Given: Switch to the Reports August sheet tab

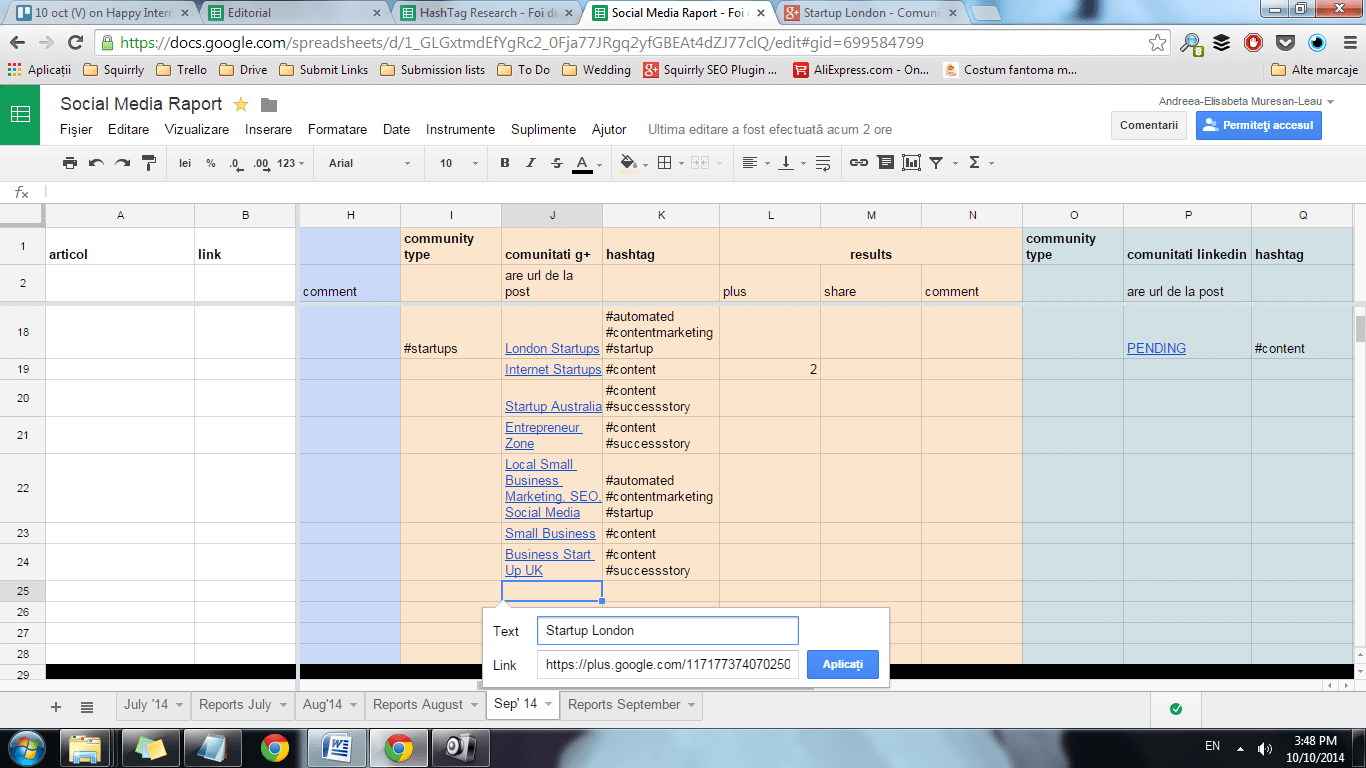Looking at the screenshot, I should tap(418, 705).
